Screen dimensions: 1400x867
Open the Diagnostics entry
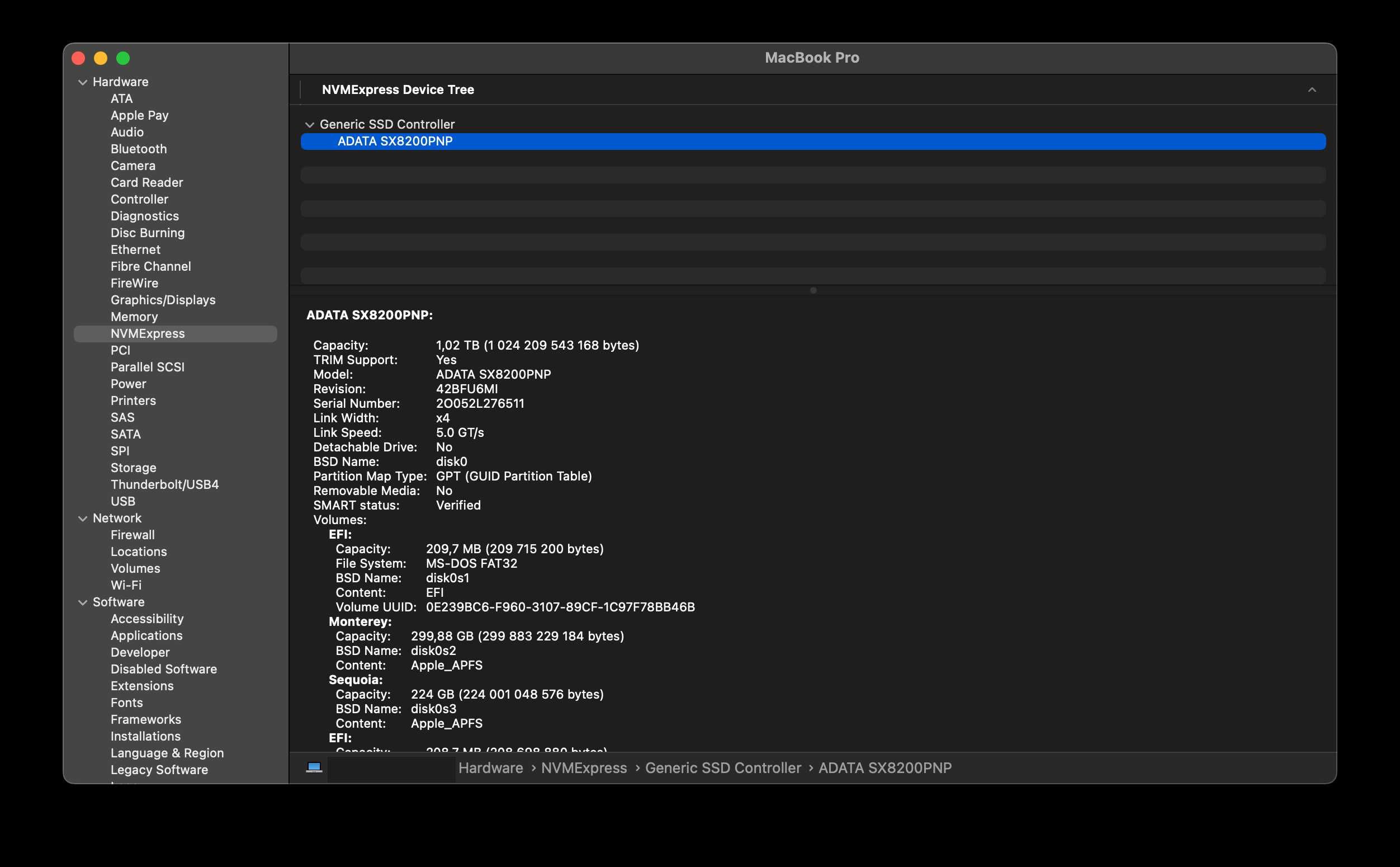tap(144, 216)
